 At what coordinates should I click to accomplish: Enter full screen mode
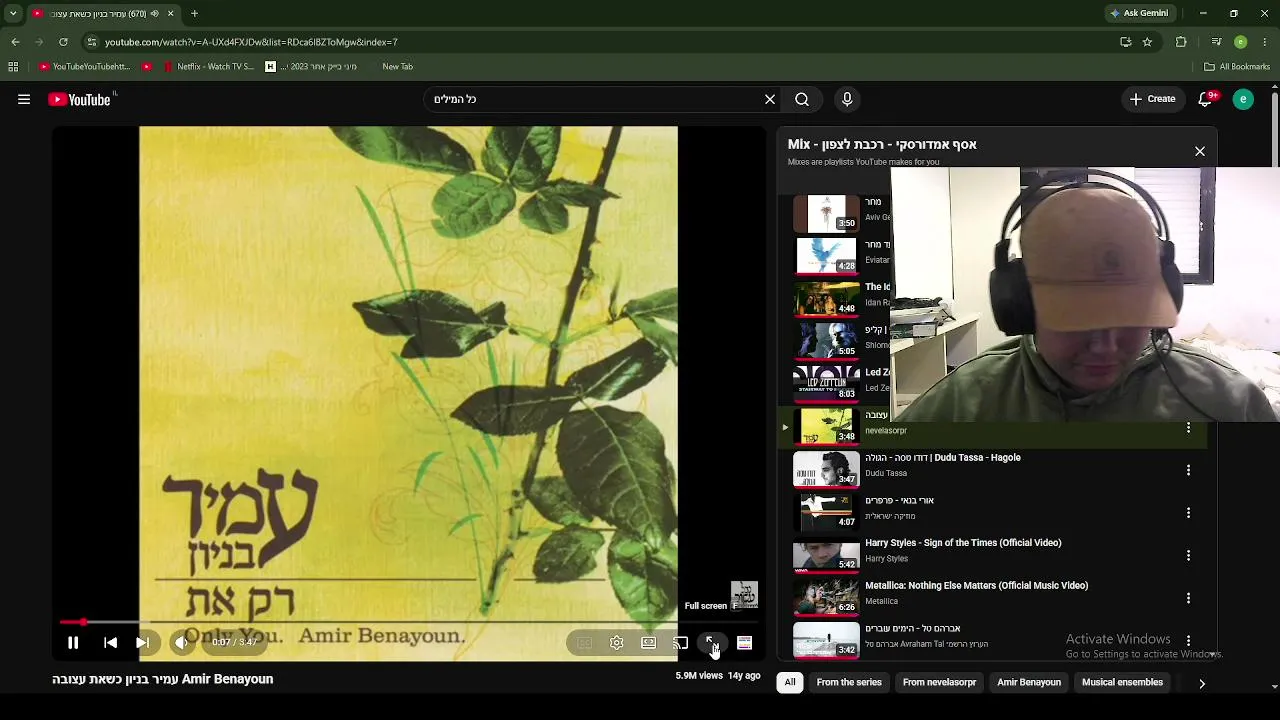click(x=711, y=643)
